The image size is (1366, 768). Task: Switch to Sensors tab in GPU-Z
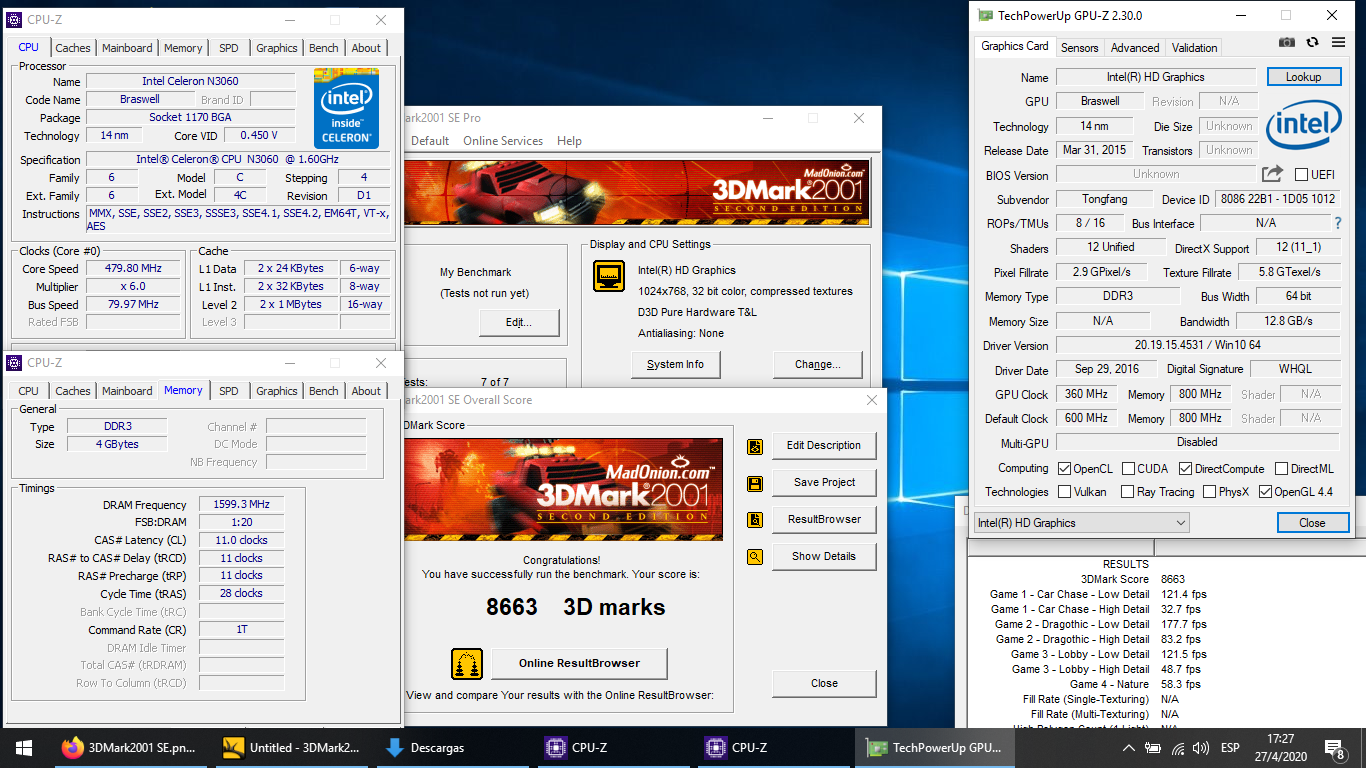click(x=1079, y=48)
